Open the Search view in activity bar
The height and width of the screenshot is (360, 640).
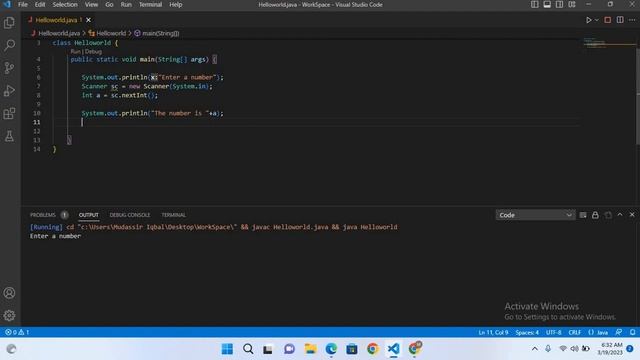9,45
